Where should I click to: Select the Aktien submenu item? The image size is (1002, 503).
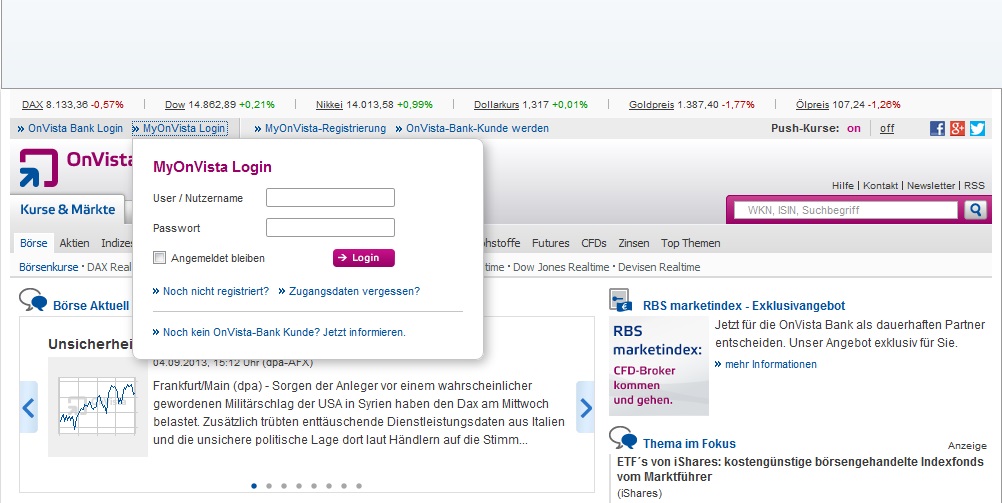point(74,243)
